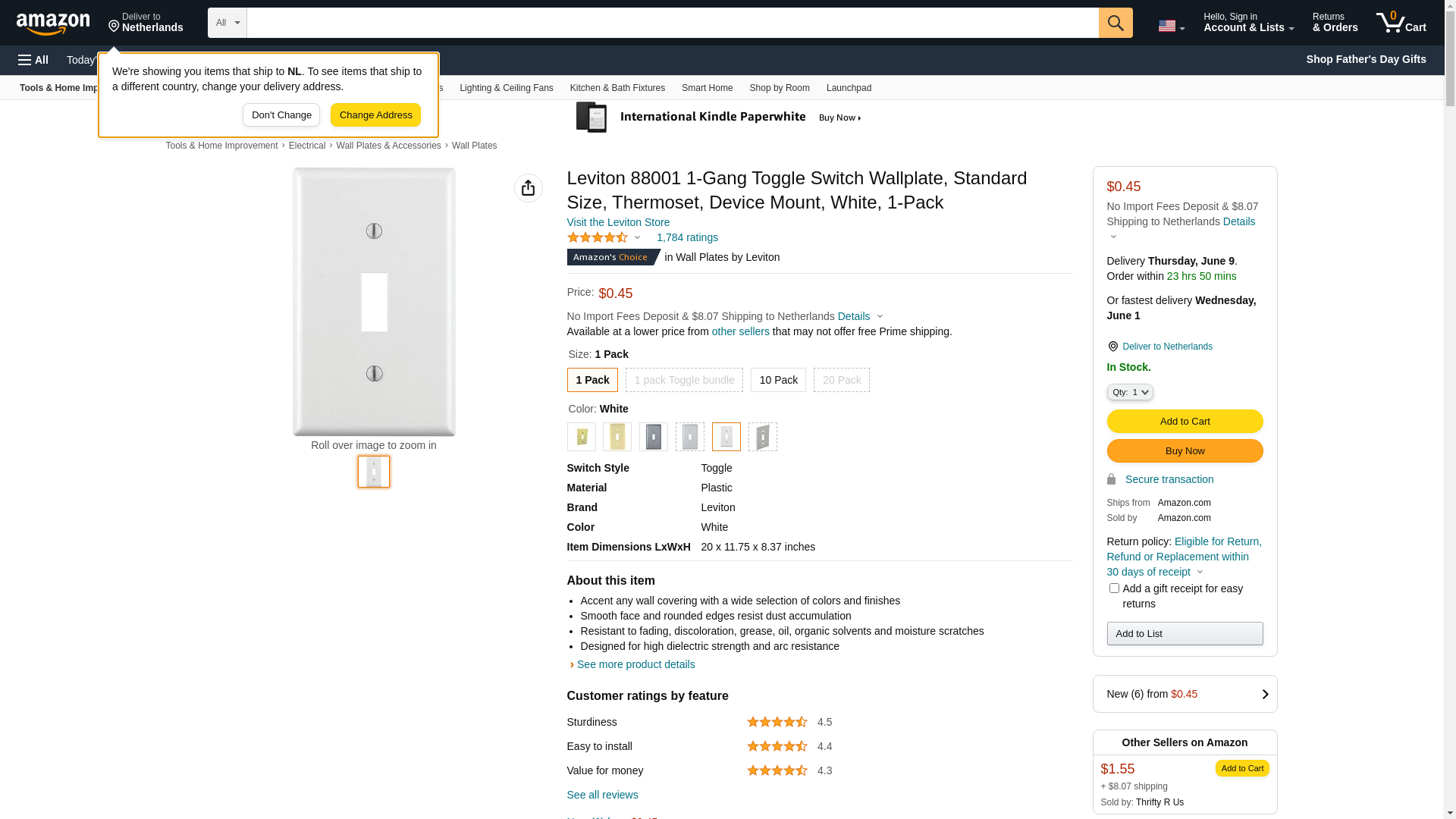Click the product thumbnail below main image
Image resolution: width=1456 pixels, height=819 pixels.
374,472
